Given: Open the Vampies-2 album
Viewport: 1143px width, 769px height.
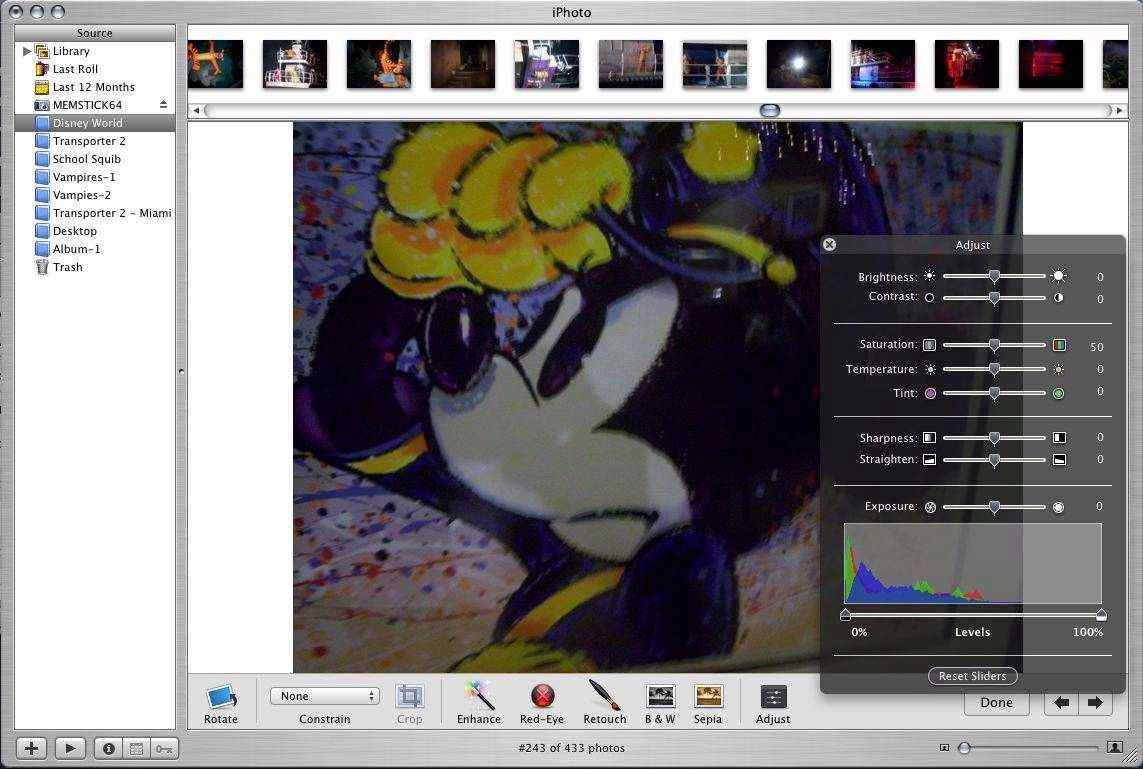Looking at the screenshot, I should point(95,195).
